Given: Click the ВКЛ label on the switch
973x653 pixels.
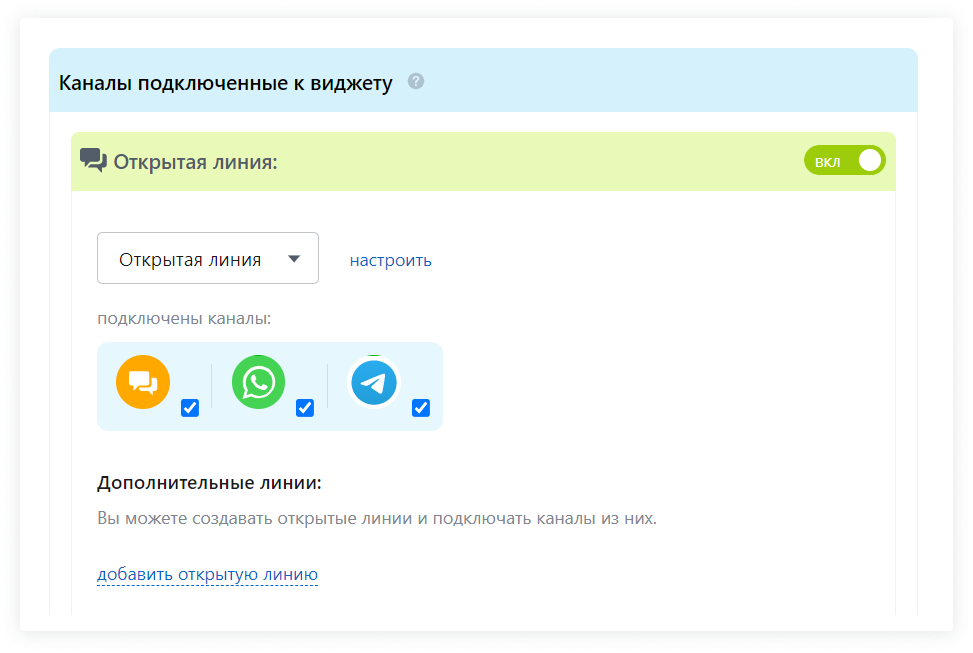Looking at the screenshot, I should tap(828, 161).
